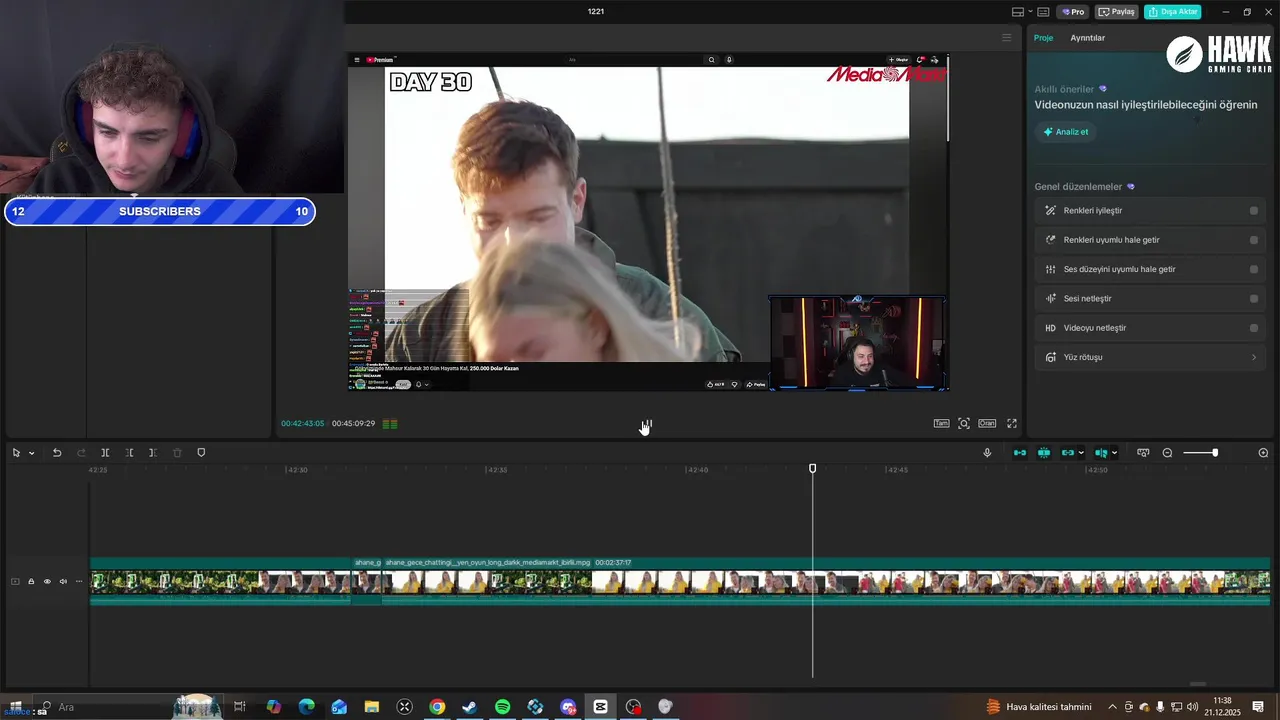Image resolution: width=1280 pixels, height=720 pixels.
Task: Open the track options three-dot icon
Action: point(79,581)
